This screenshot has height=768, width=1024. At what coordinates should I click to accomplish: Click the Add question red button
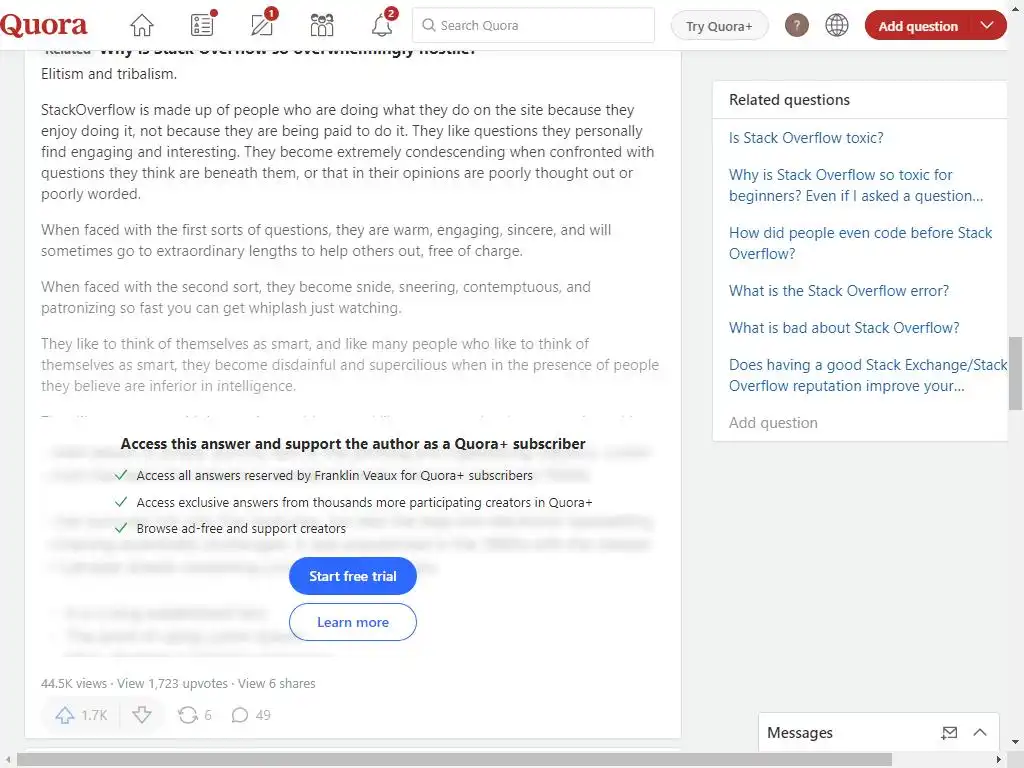pyautogui.click(x=918, y=25)
